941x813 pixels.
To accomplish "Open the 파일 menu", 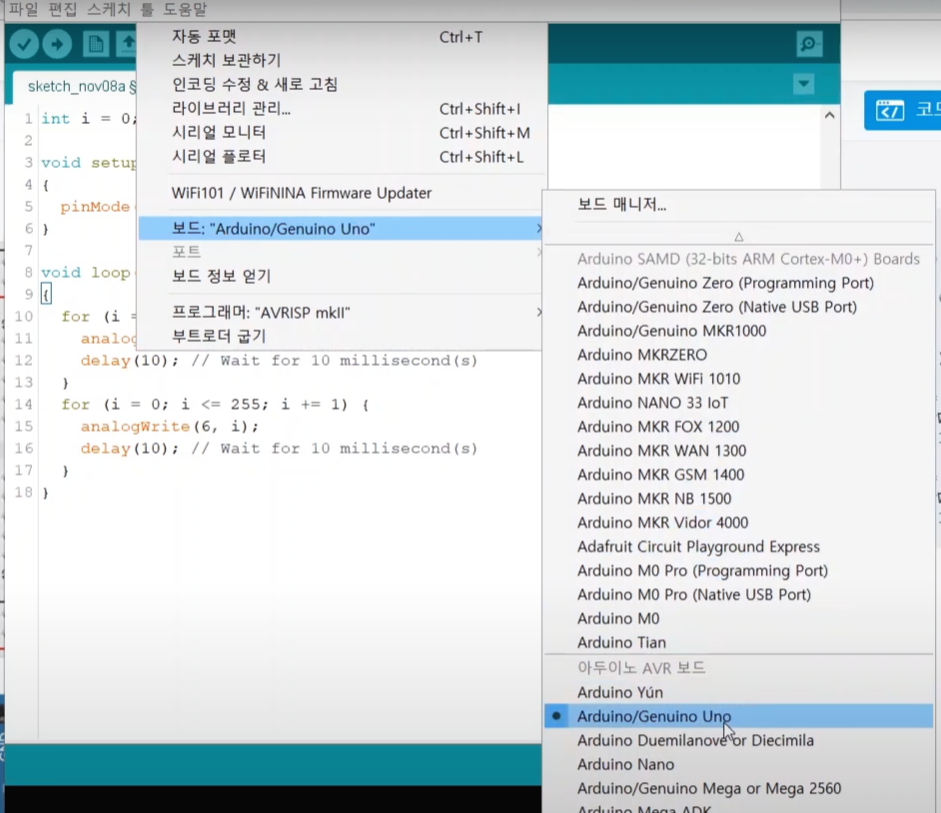I will point(23,9).
